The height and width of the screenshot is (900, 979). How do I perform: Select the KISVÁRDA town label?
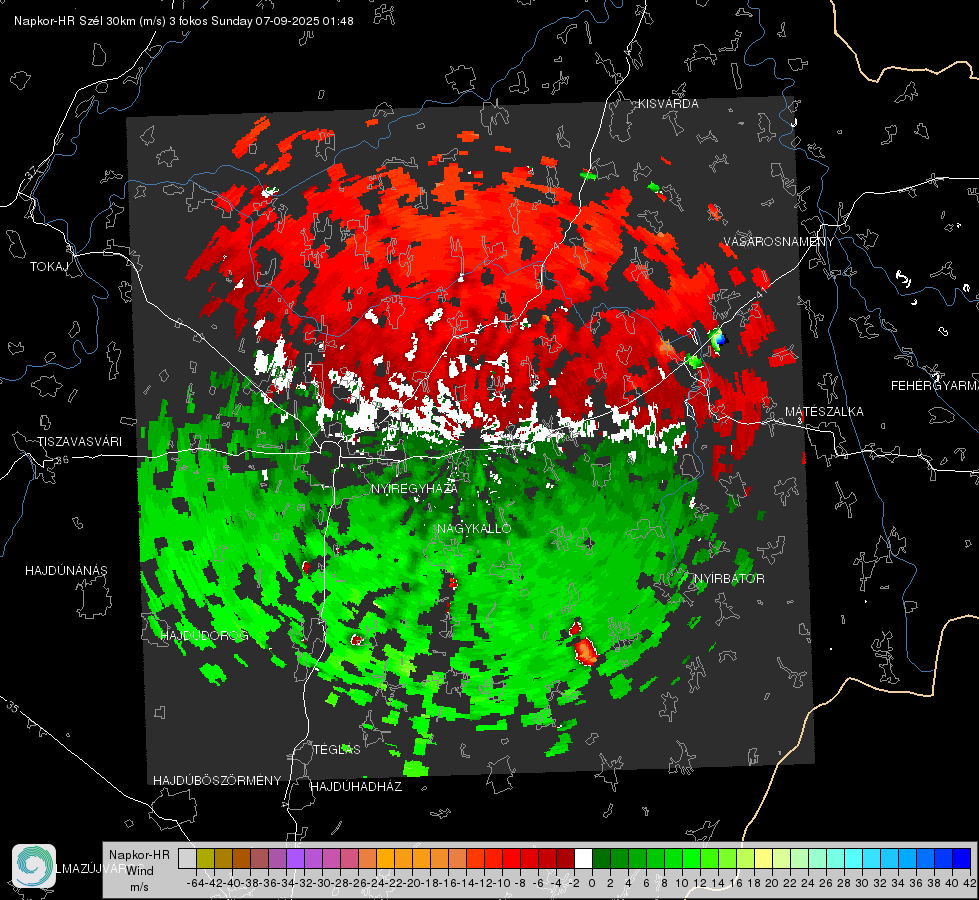[x=668, y=104]
